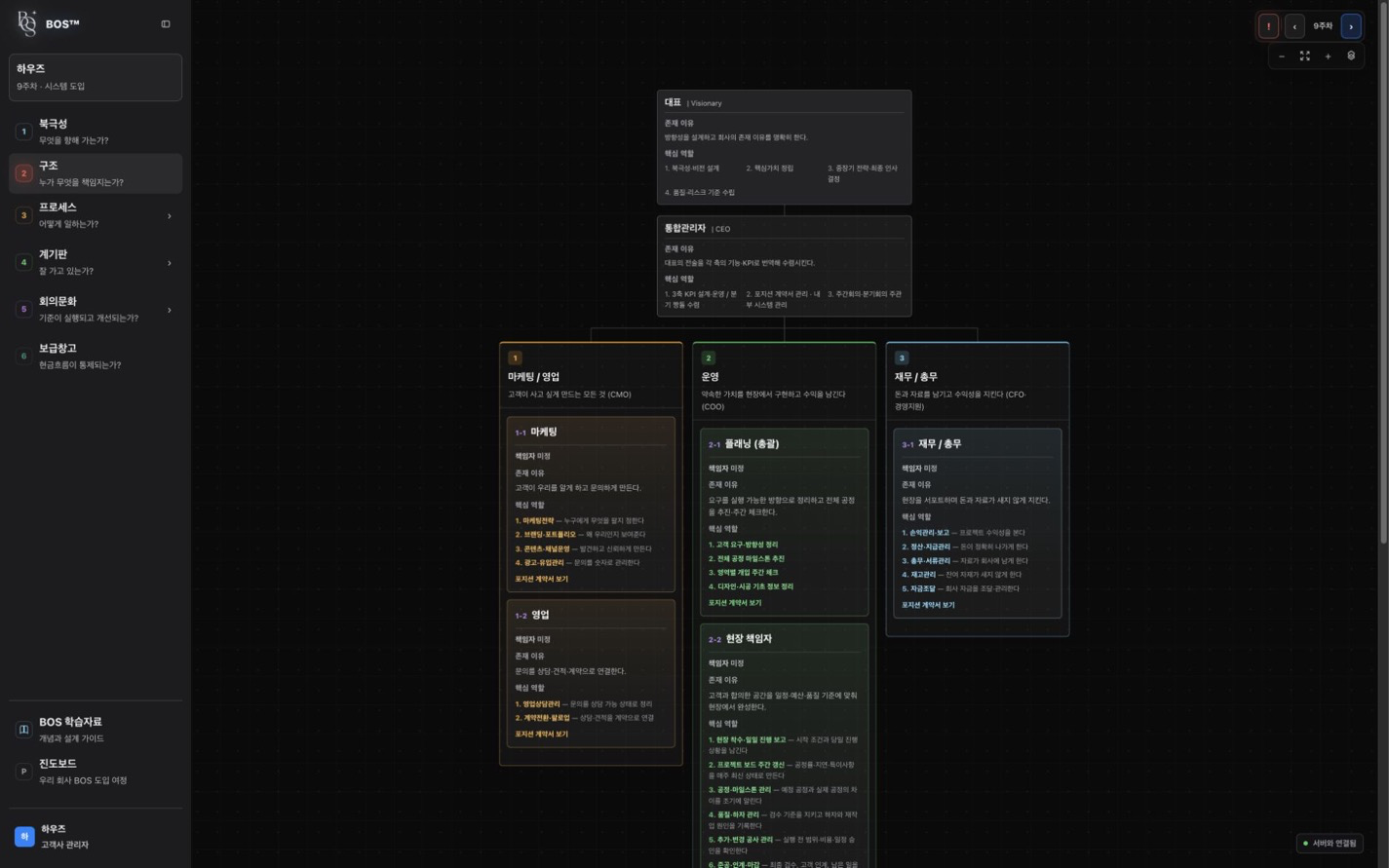Viewport: 1389px width, 868px height.
Task: Click the vertical scrollbar on right edge
Action: (1384, 273)
